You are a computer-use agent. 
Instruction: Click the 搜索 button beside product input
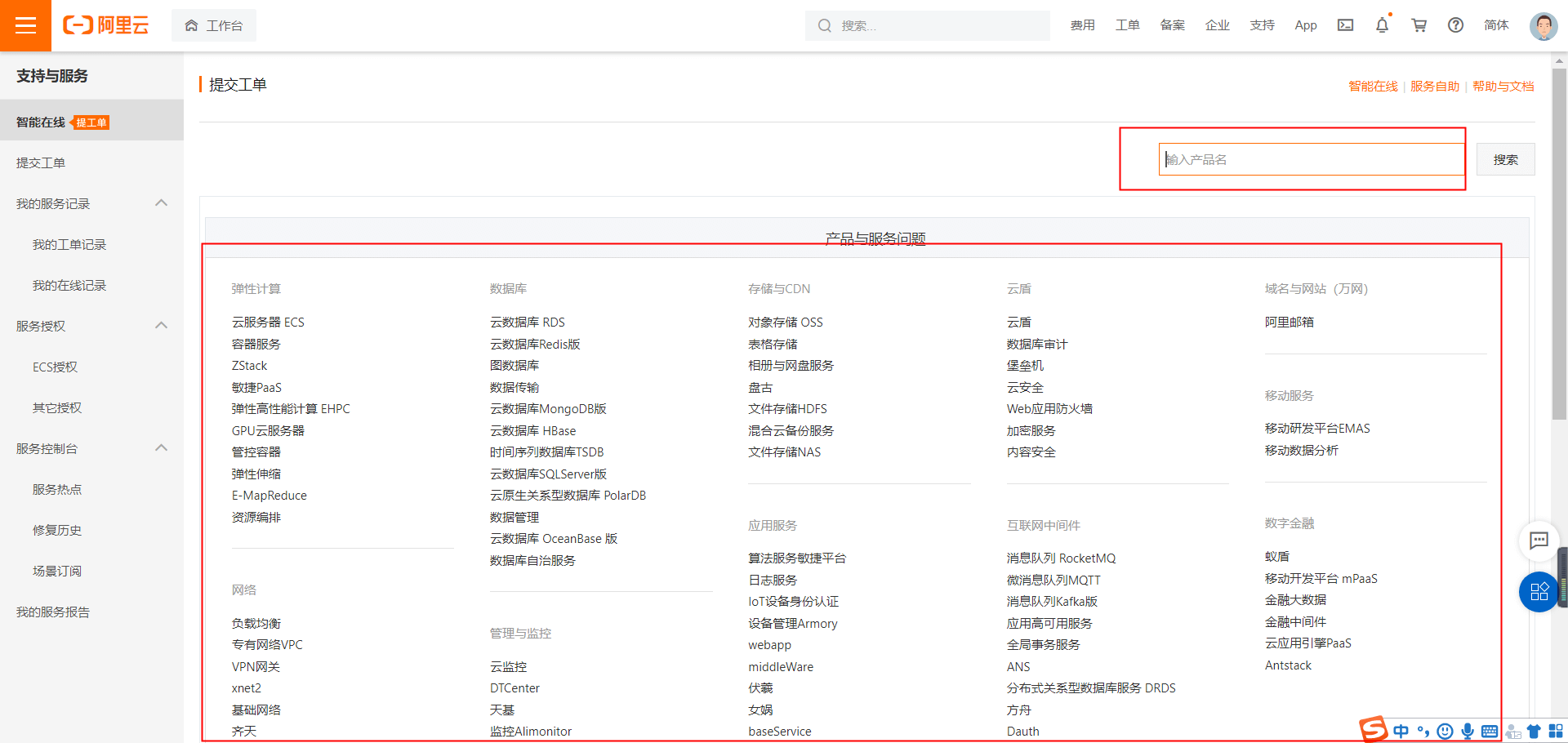1505,159
